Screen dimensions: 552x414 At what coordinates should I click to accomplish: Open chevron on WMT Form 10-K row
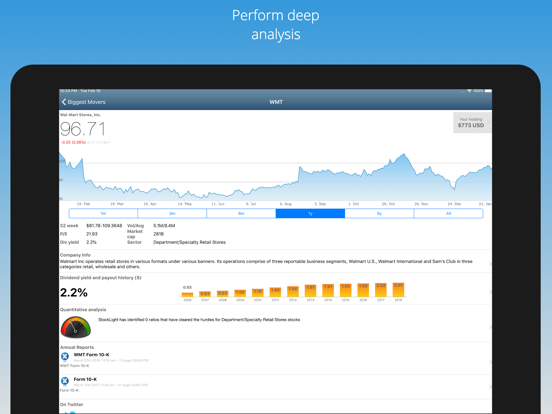click(490, 362)
